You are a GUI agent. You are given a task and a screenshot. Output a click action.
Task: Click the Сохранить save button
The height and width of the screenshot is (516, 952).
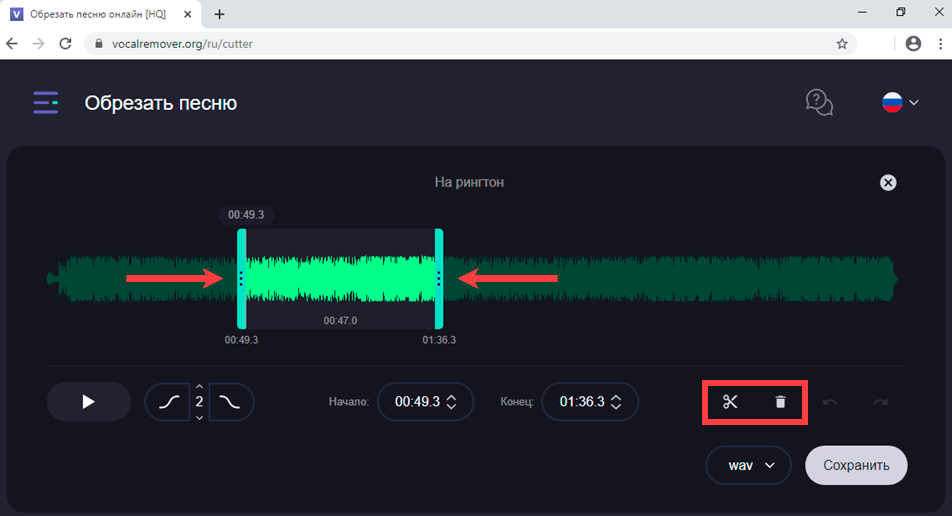pyautogui.click(x=856, y=466)
